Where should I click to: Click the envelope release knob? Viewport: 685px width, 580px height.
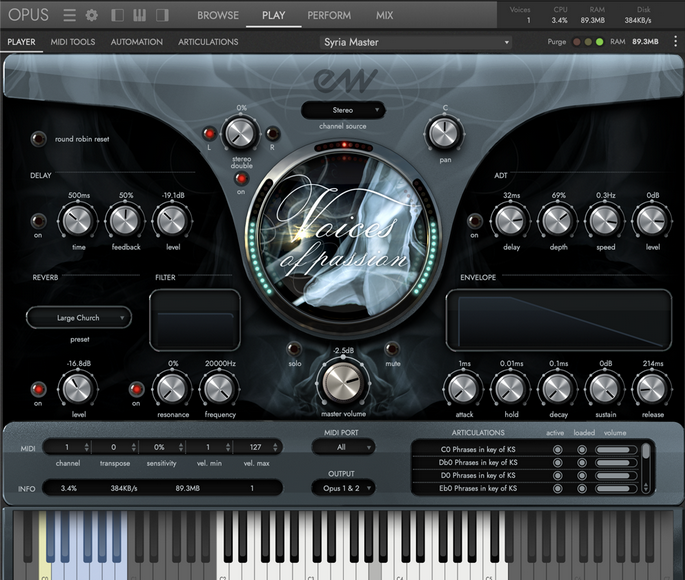pos(652,388)
